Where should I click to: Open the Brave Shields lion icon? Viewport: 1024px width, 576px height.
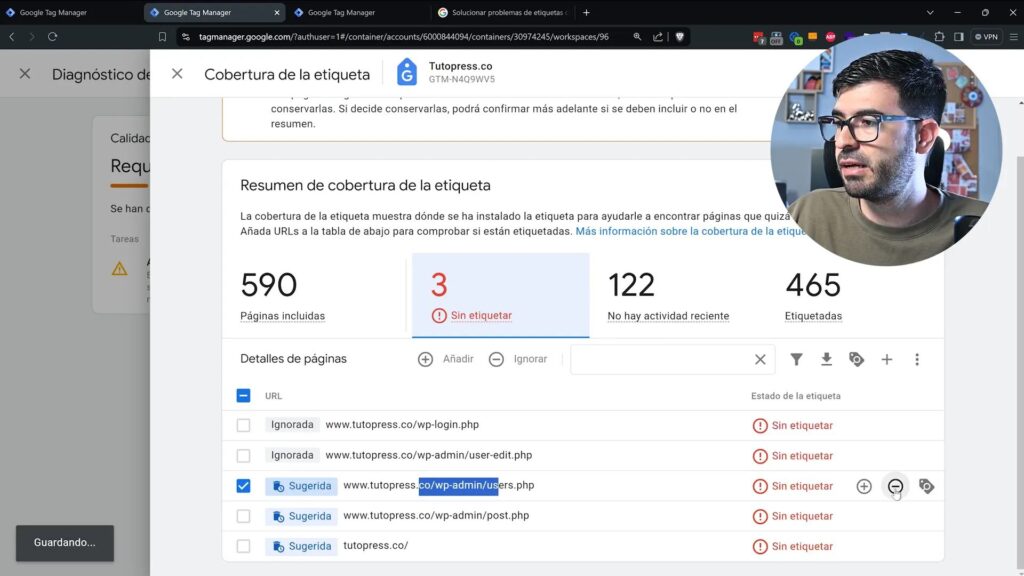(679, 37)
